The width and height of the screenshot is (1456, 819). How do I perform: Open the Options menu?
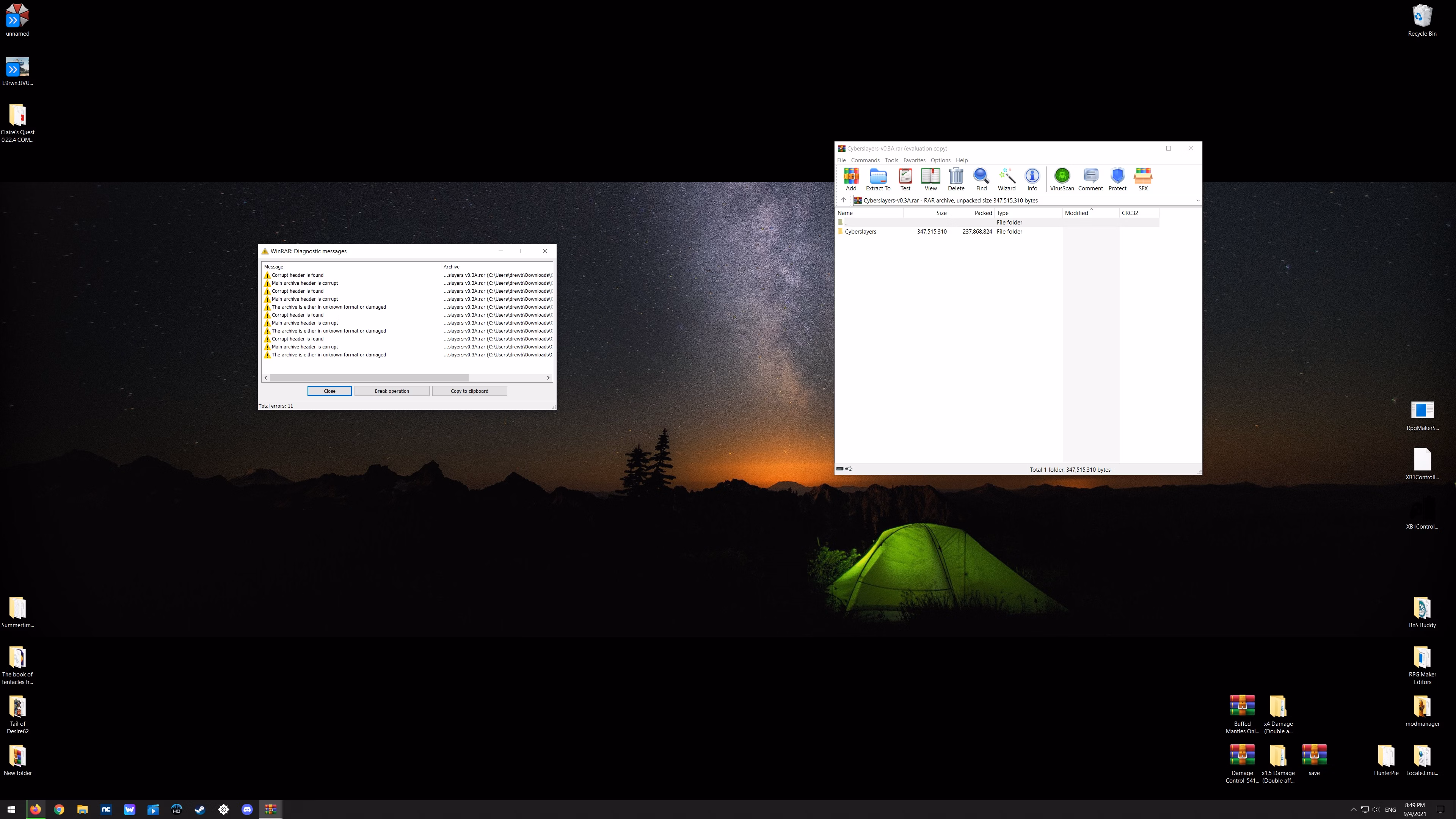pos(940,160)
